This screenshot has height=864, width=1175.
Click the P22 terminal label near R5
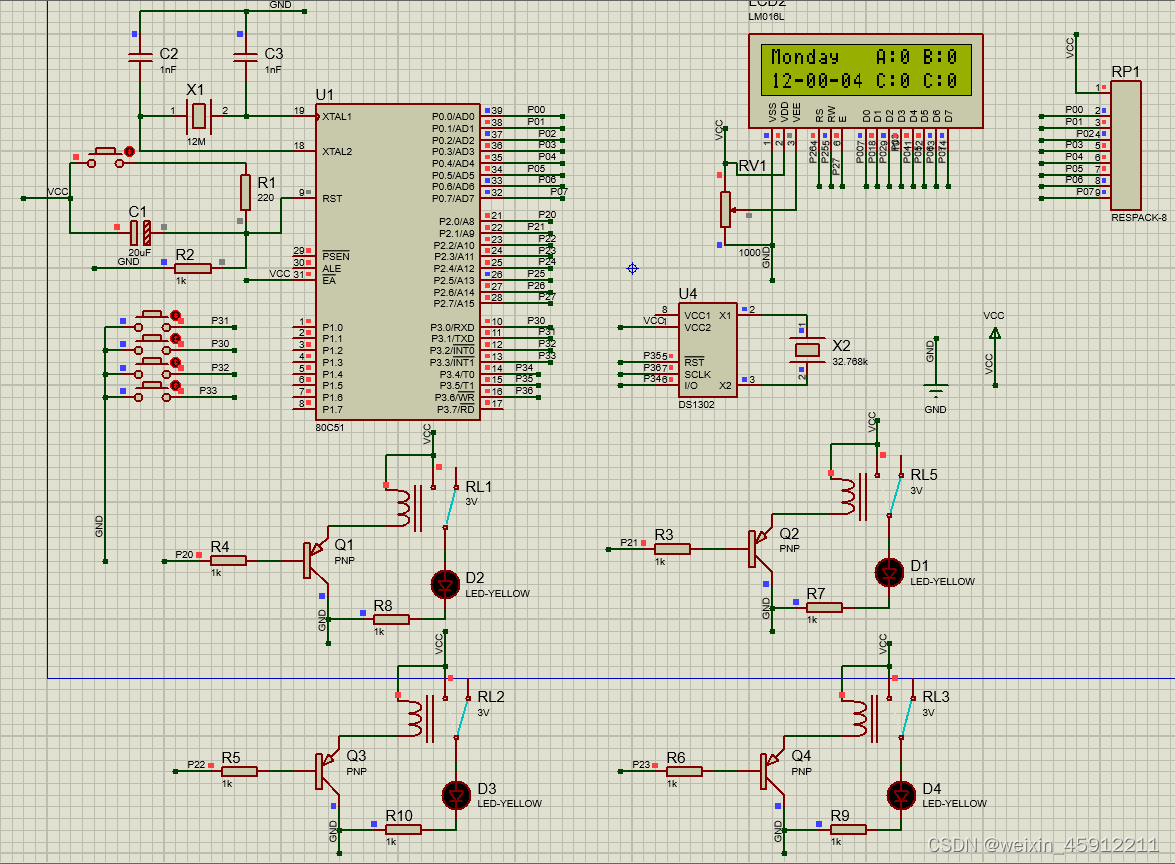pos(196,764)
